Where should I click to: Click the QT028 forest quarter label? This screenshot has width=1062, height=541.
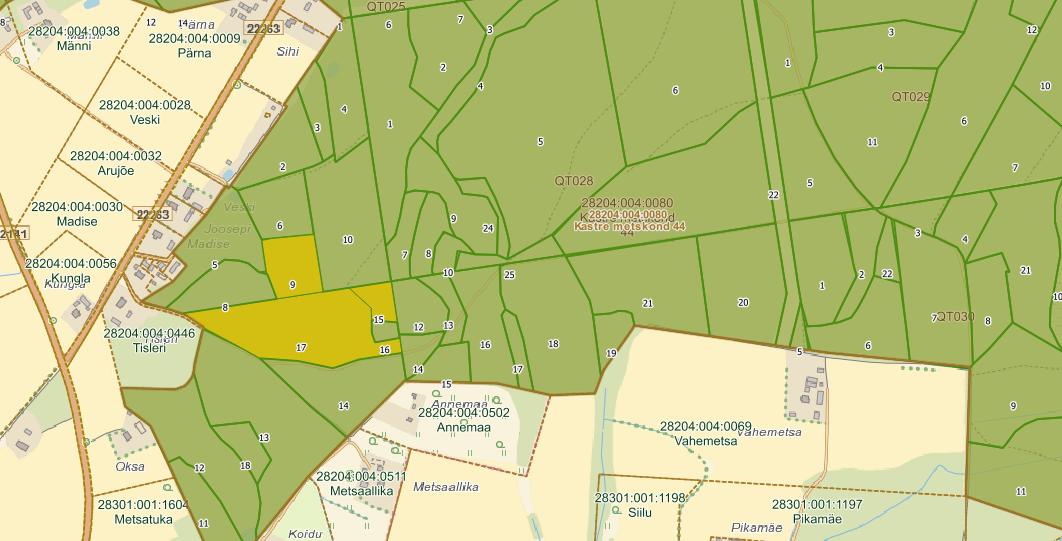coord(574,181)
